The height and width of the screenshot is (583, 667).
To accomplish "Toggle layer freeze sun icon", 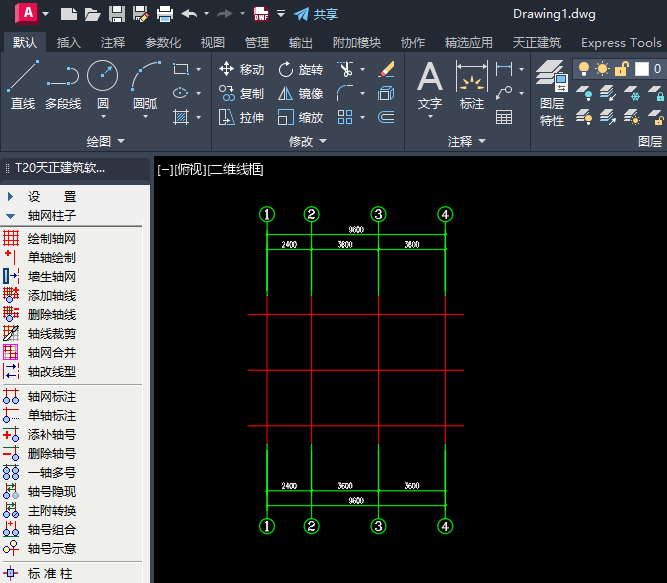I will point(602,68).
